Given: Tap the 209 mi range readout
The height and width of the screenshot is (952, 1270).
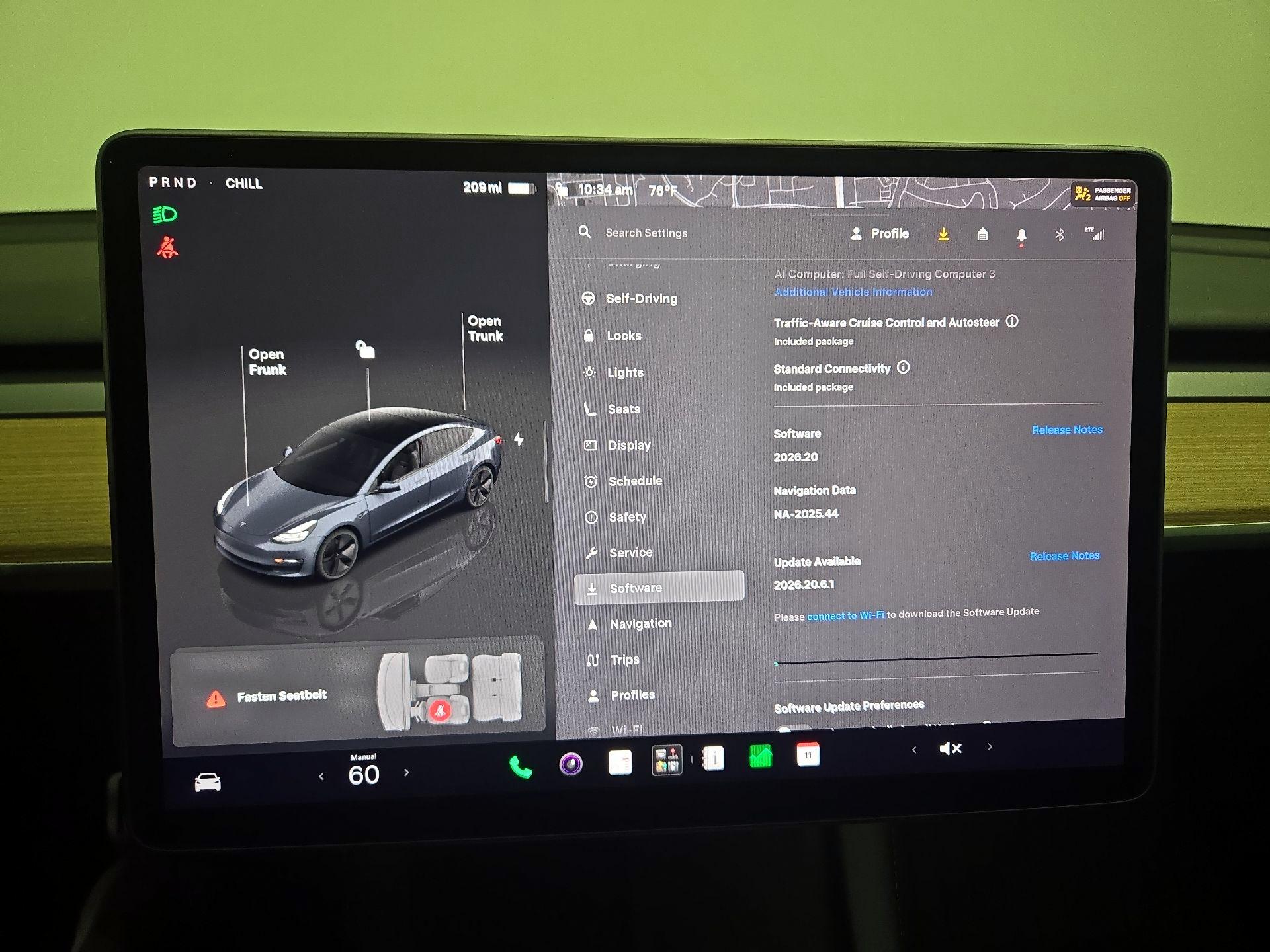Looking at the screenshot, I should 482,188.
